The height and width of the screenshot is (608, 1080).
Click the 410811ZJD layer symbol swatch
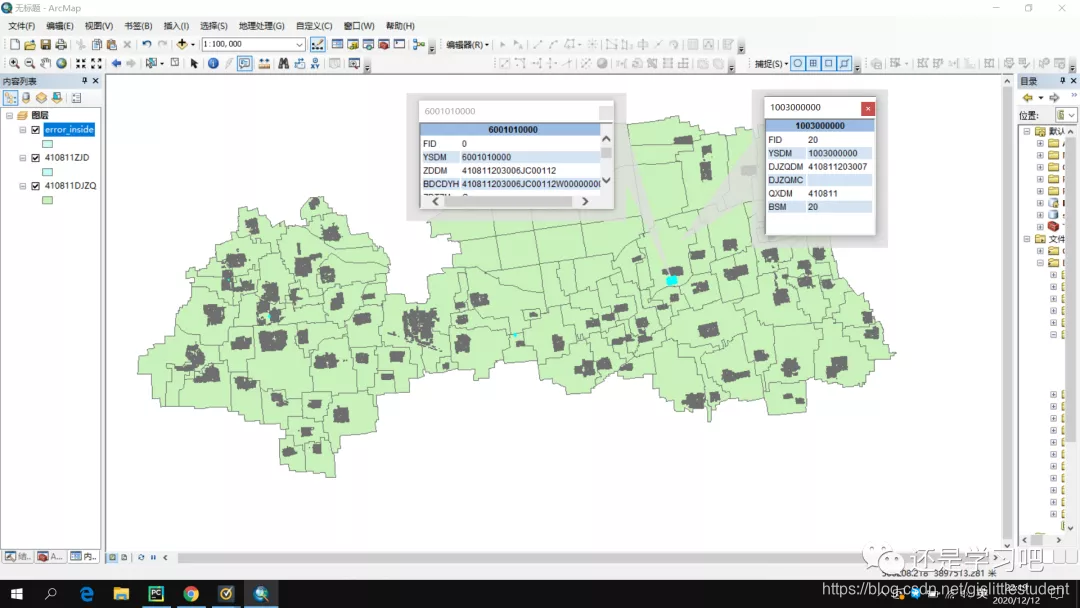[x=48, y=172]
